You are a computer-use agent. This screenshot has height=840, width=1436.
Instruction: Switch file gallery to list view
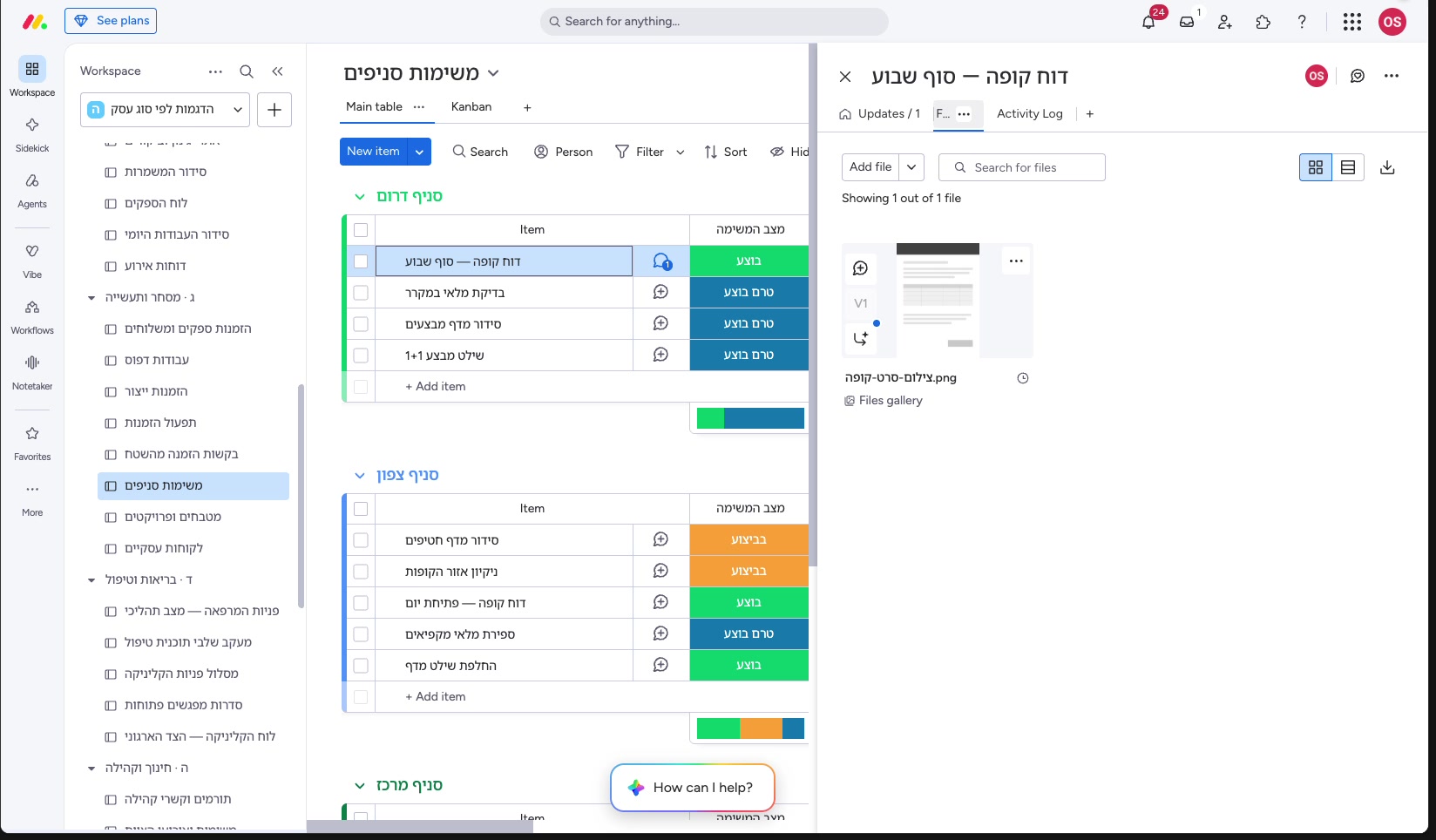click(x=1348, y=167)
